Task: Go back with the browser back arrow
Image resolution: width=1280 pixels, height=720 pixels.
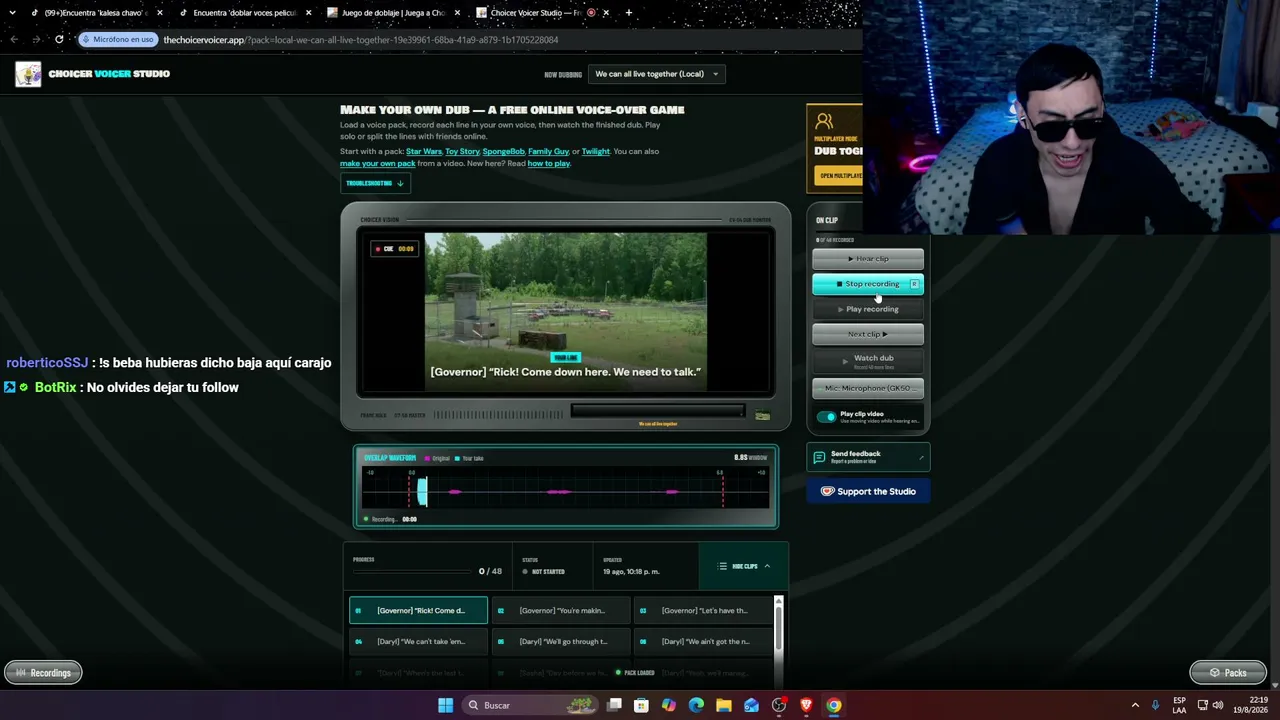Action: coord(14,40)
